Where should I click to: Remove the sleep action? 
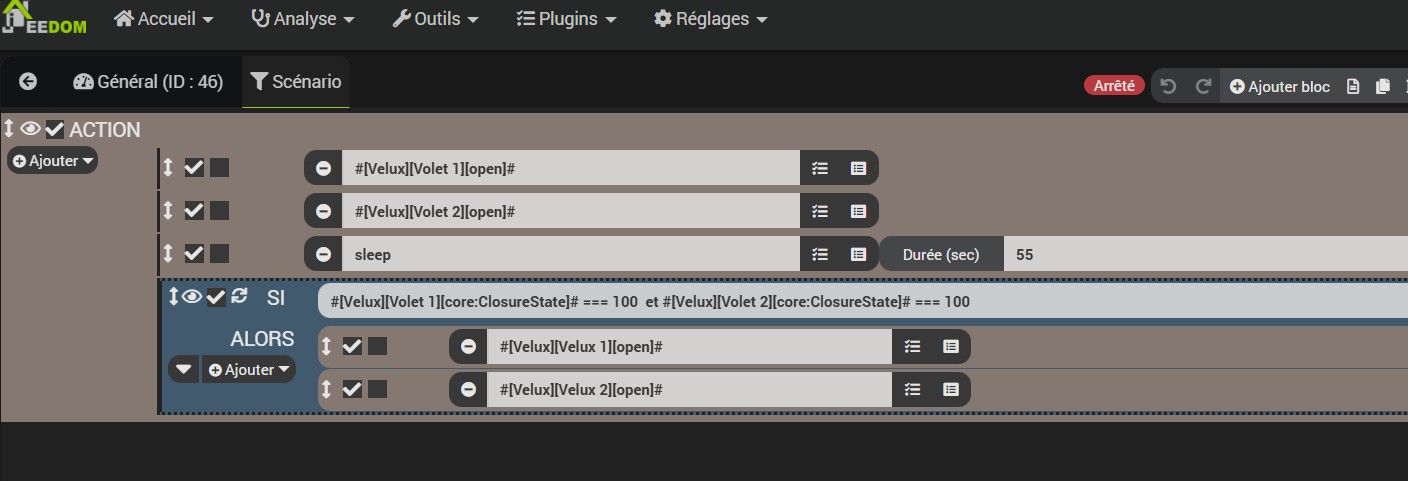click(x=323, y=254)
